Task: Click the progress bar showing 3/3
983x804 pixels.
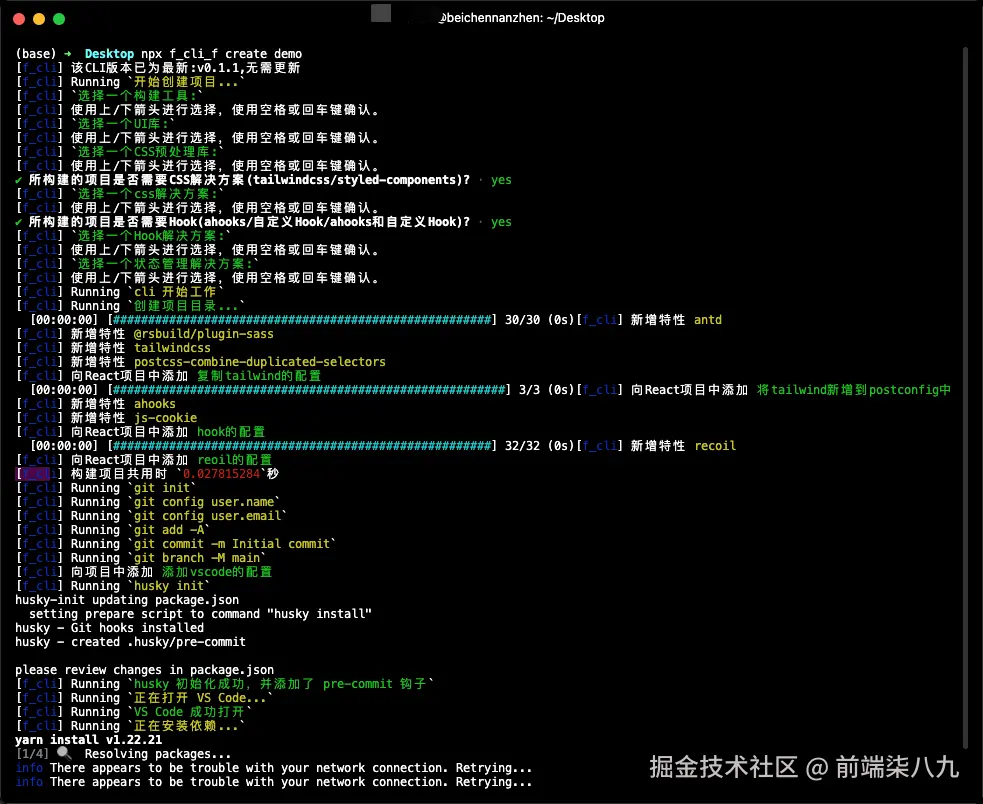Action: [309, 390]
